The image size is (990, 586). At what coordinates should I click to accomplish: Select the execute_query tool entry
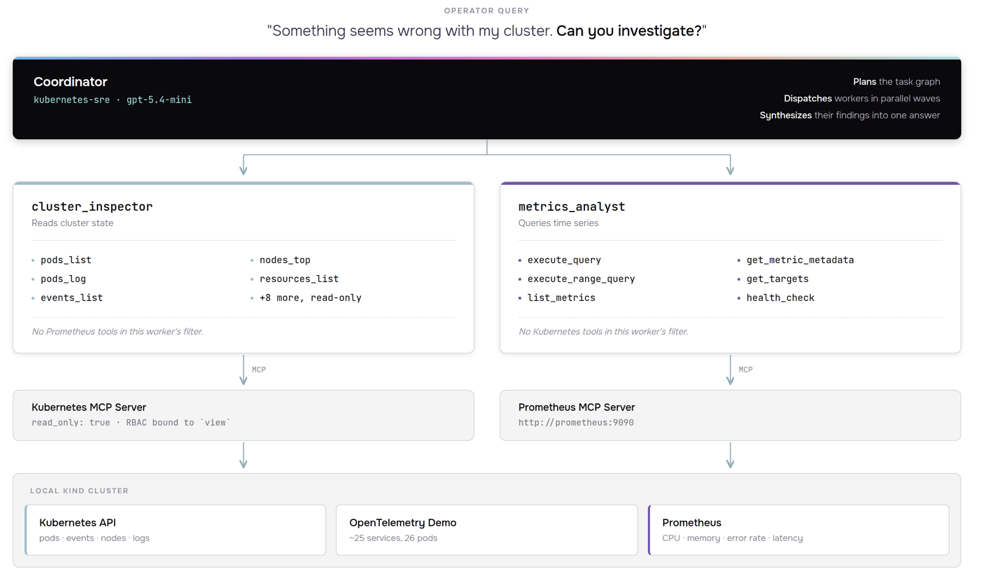pyautogui.click(x=564, y=260)
